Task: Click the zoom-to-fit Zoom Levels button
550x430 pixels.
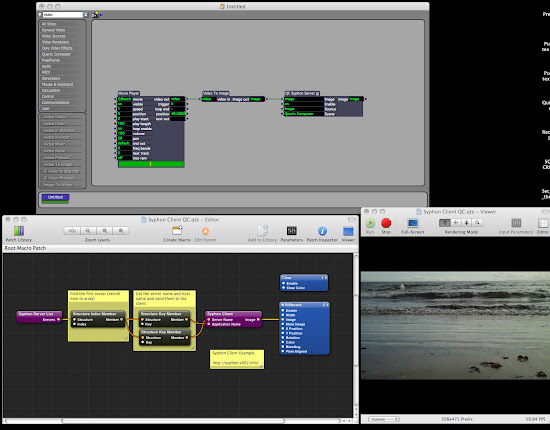Action: pyautogui.click(x=72, y=231)
